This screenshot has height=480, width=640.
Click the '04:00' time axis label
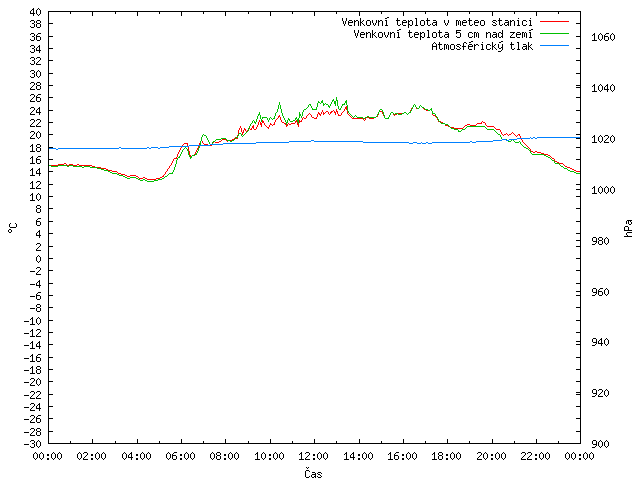tap(136, 456)
